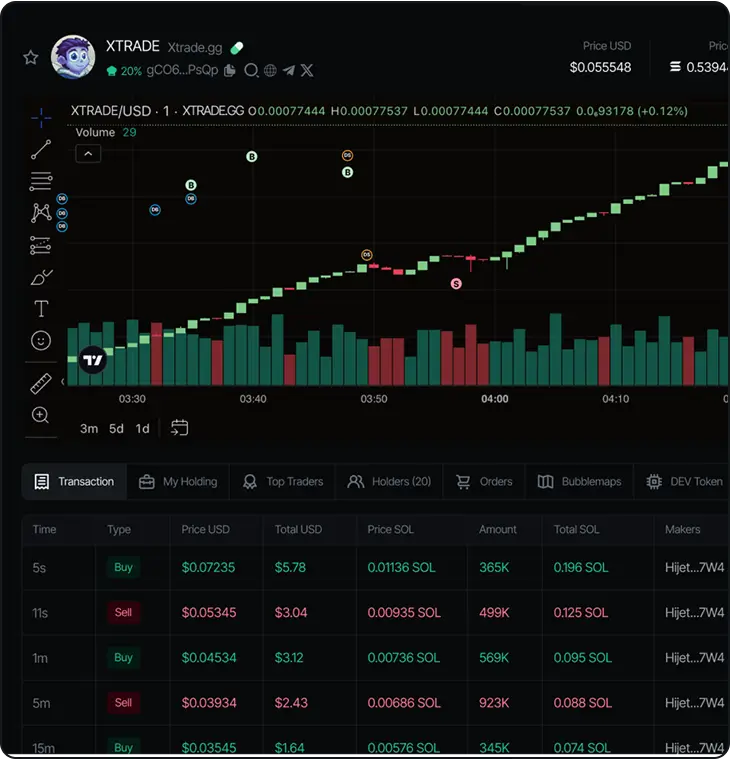The width and height of the screenshot is (730, 759).
Task: Click the Makers column header
Action: (683, 530)
